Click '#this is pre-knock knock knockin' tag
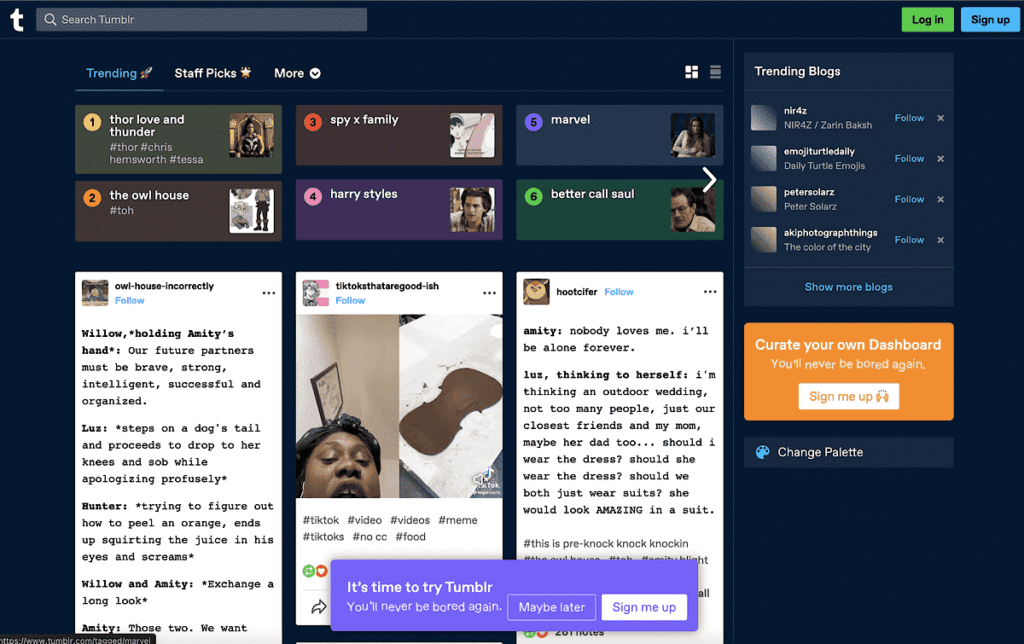 (x=605, y=543)
